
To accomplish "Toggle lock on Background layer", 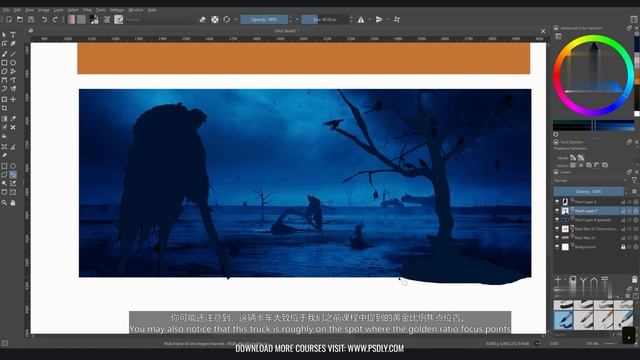I will [623, 247].
